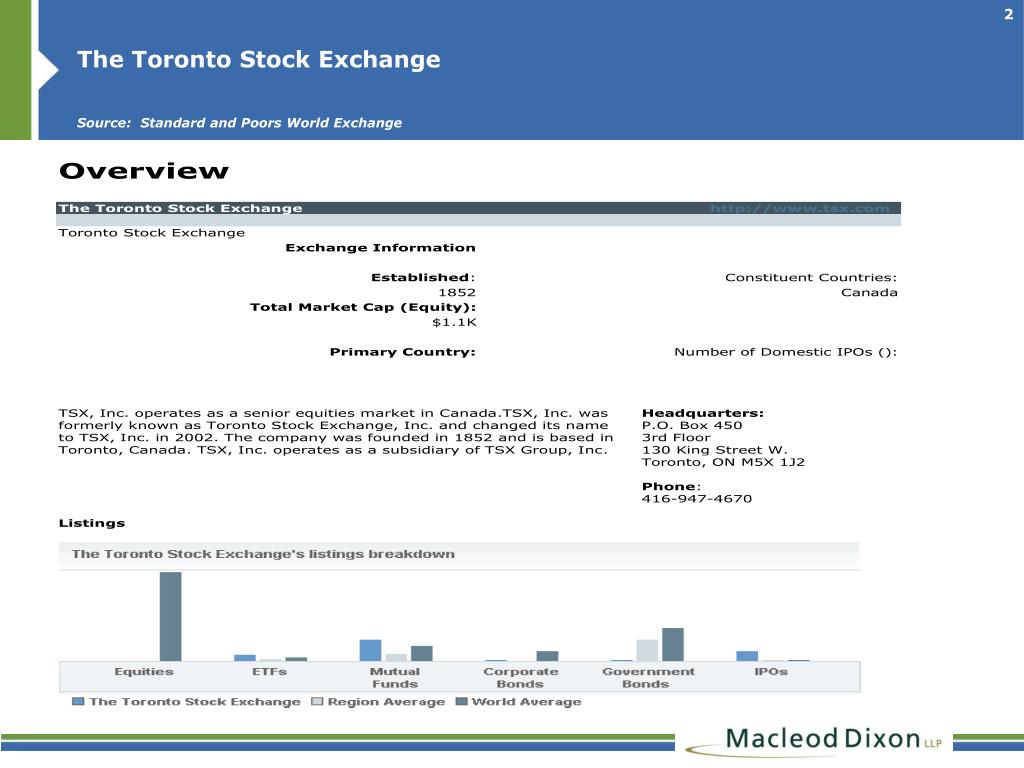The height and width of the screenshot is (768, 1024).
Task: Click the 'World Average' legend label
Action: click(x=526, y=702)
